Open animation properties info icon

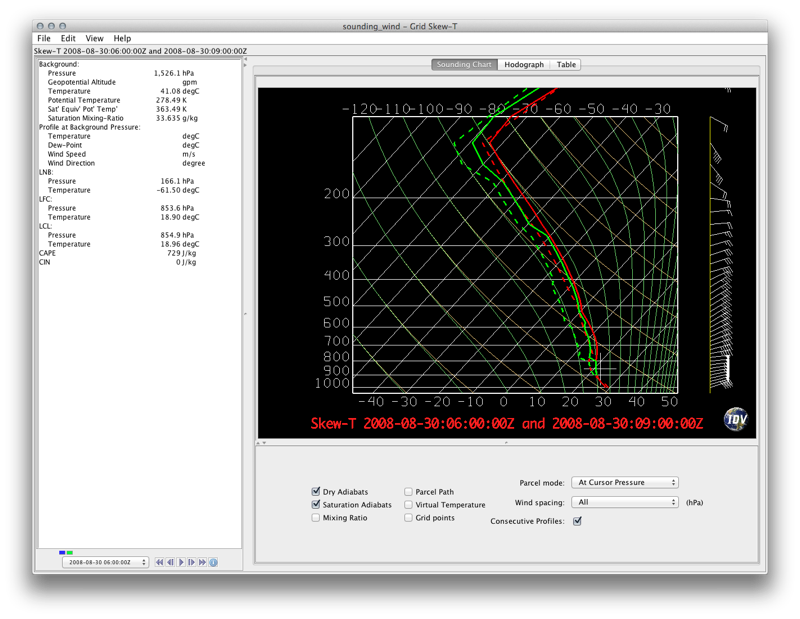point(213,563)
